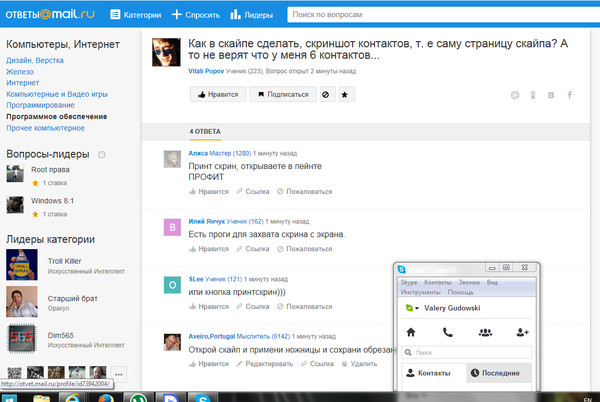Click the teal O avatar
The height and width of the screenshot is (402, 600).
[172, 285]
